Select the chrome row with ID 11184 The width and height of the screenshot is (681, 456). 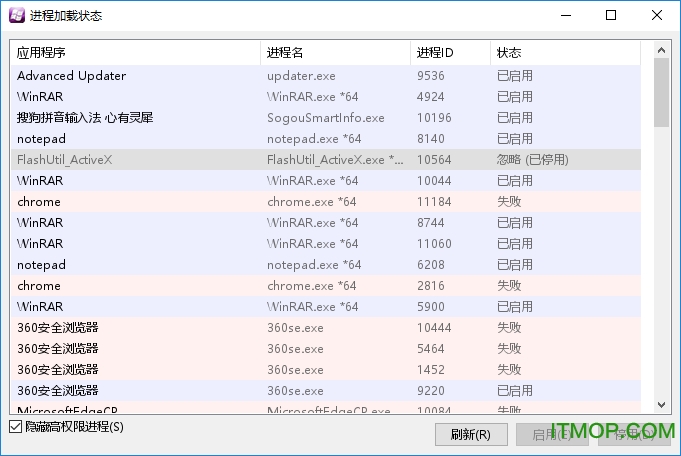[x=326, y=202]
